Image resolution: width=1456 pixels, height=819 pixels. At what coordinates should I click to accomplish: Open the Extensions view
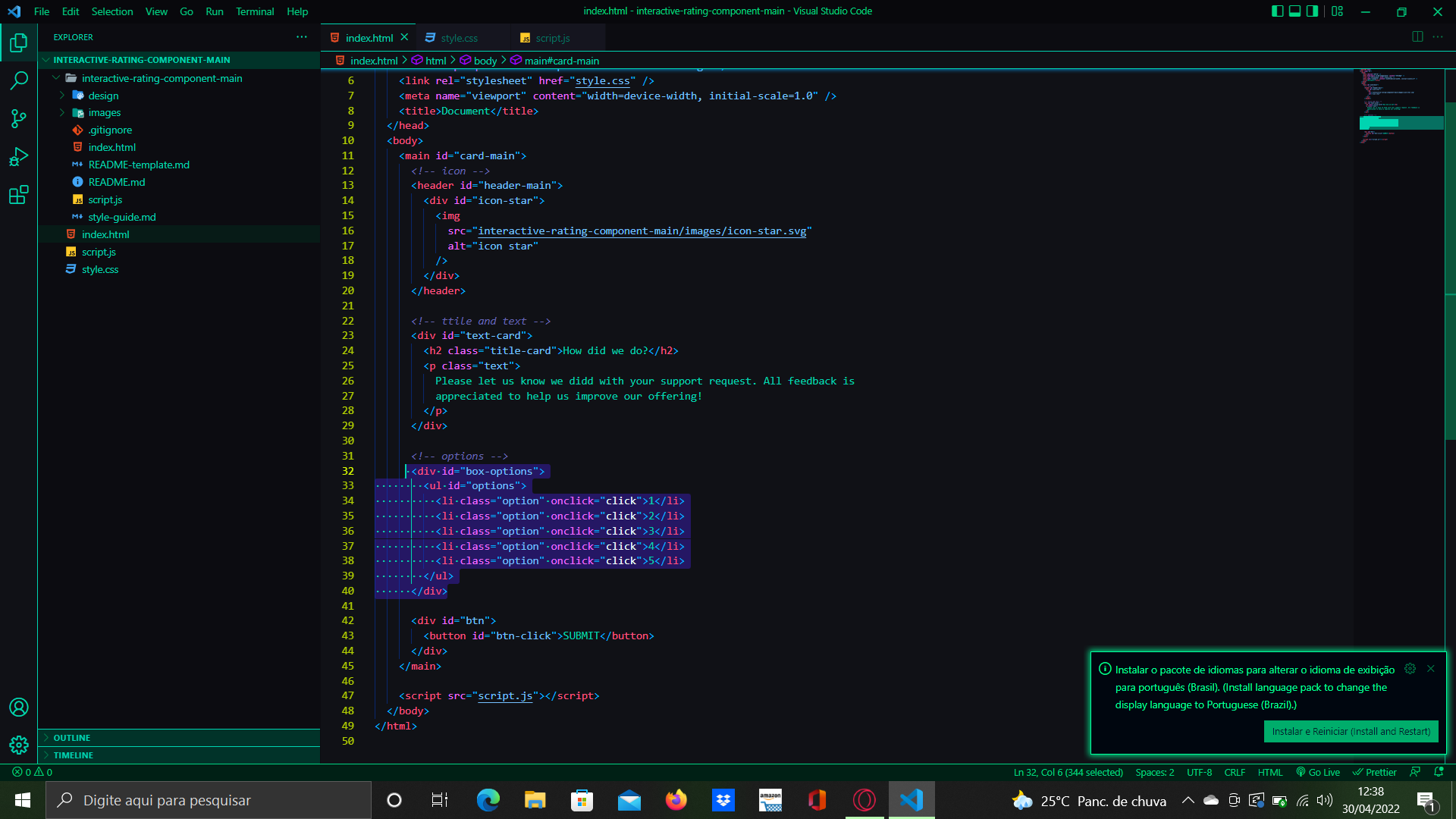19,195
